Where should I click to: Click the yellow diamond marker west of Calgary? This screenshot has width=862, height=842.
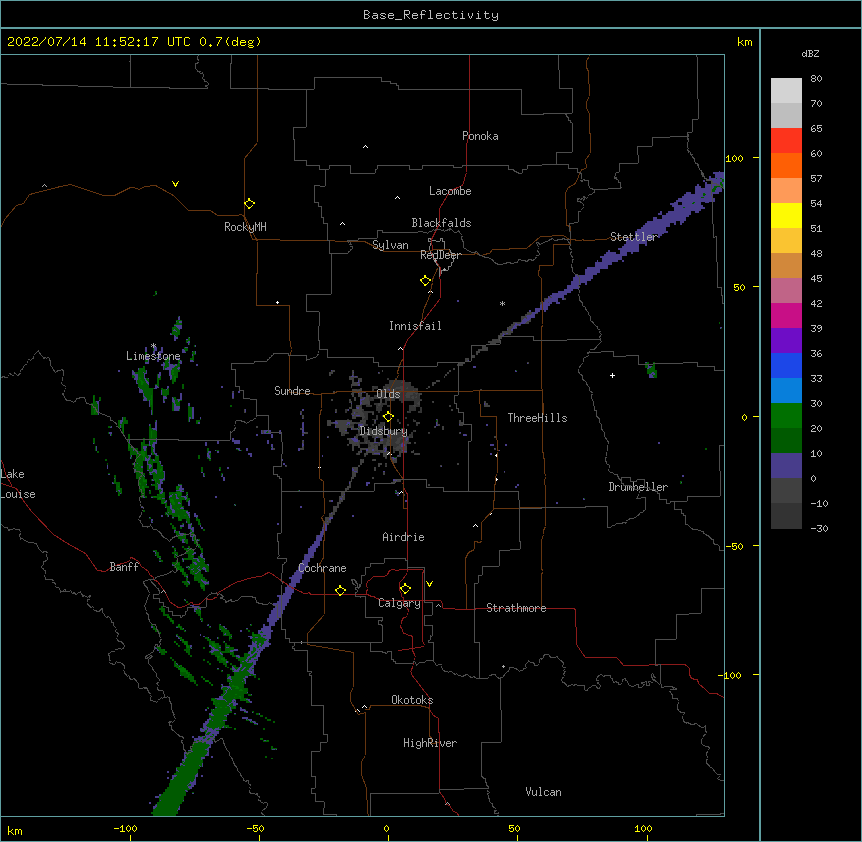pyautogui.click(x=340, y=590)
